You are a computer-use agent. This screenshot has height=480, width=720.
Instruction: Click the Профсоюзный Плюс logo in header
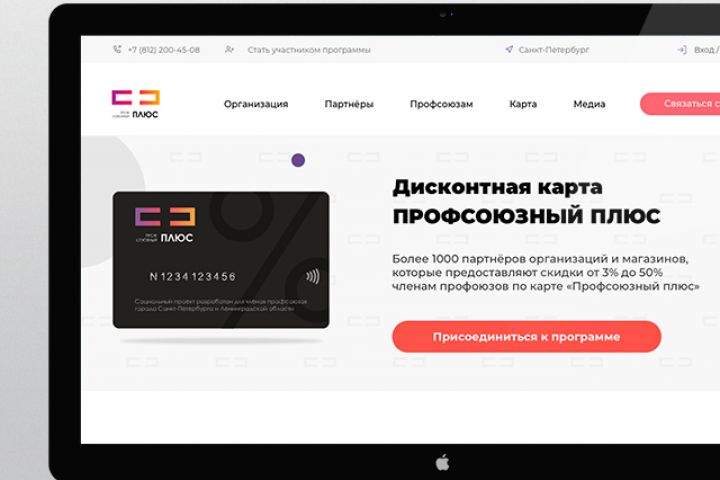click(x=135, y=104)
